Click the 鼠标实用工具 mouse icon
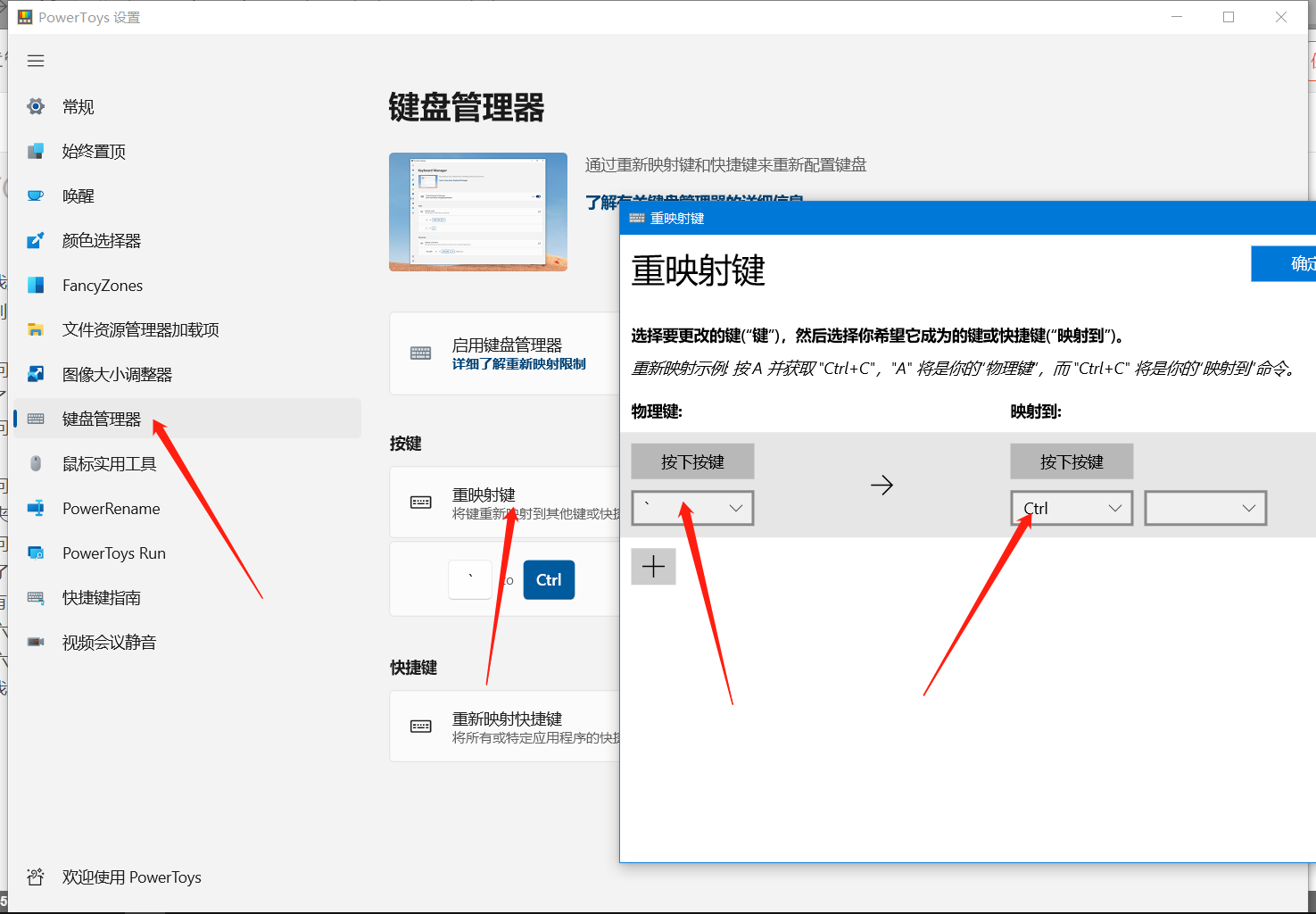 tap(36, 463)
